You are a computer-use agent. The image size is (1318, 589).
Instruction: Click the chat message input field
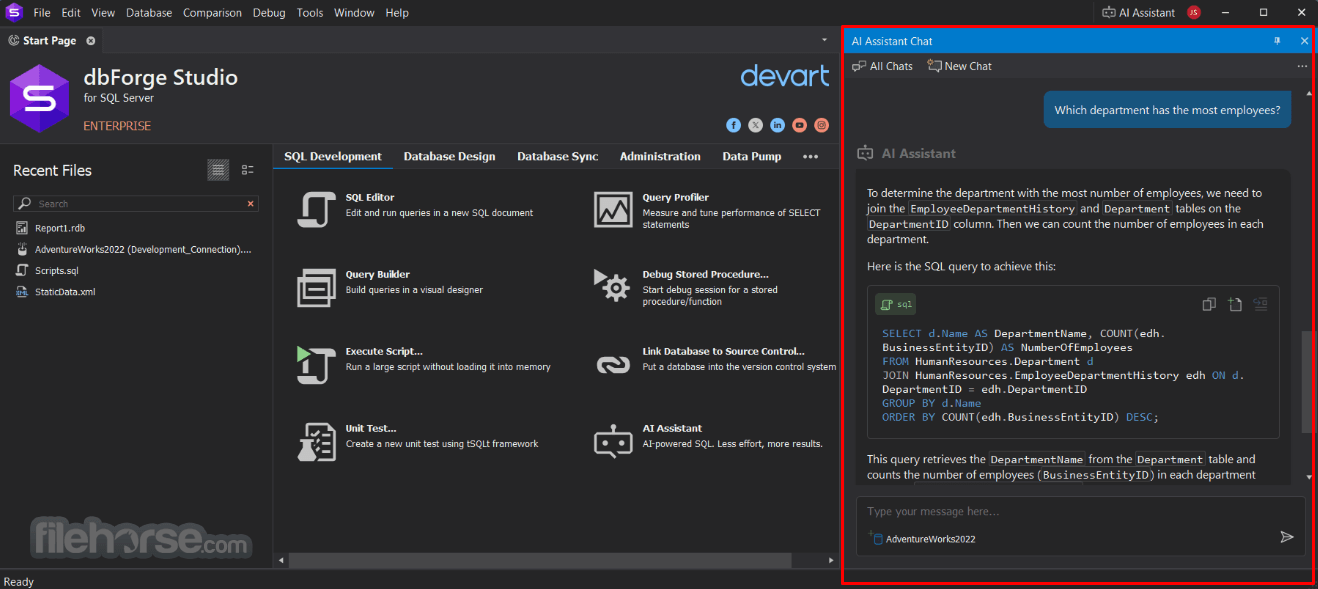tap(1080, 512)
